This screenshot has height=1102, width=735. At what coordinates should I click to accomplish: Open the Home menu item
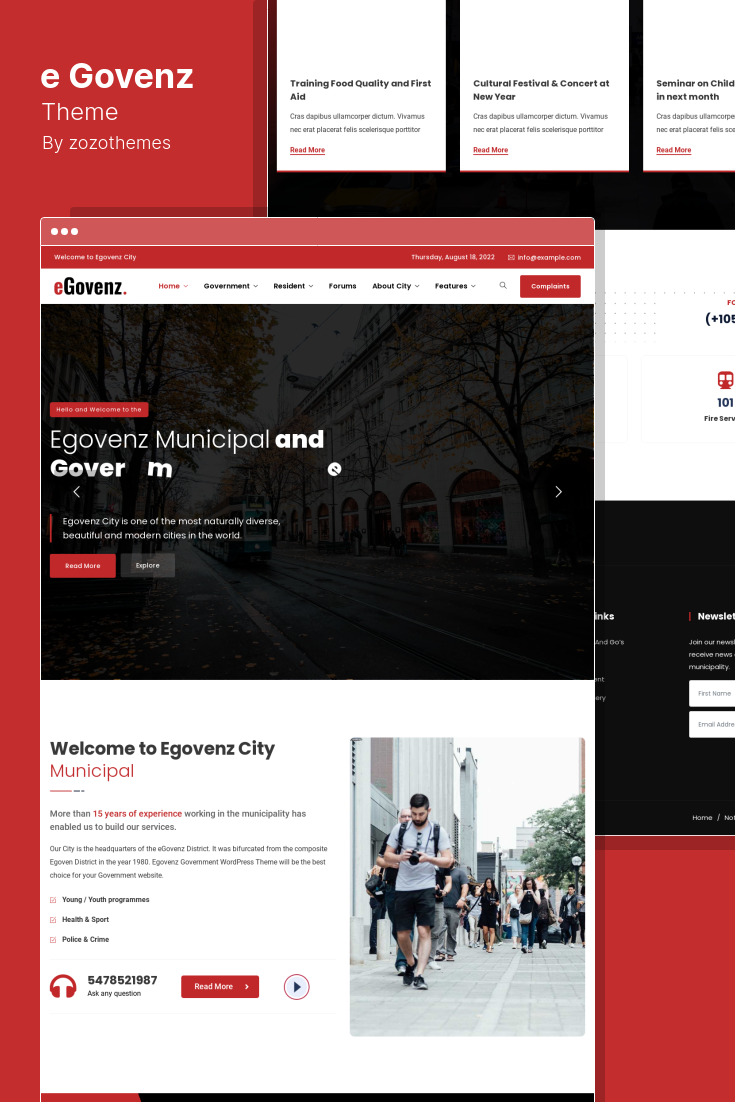point(169,286)
